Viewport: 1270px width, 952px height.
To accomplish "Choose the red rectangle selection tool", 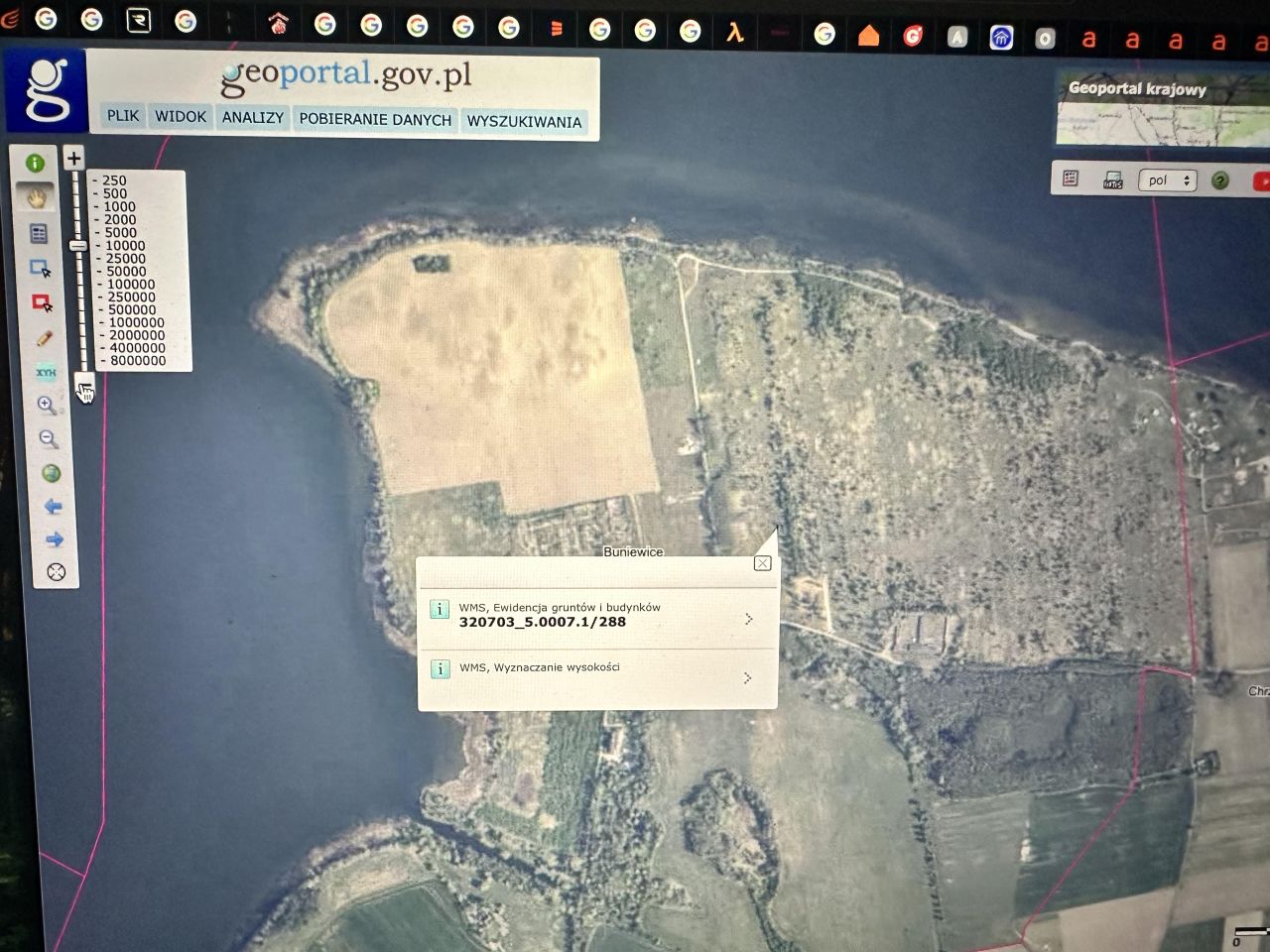I will pos(43,303).
